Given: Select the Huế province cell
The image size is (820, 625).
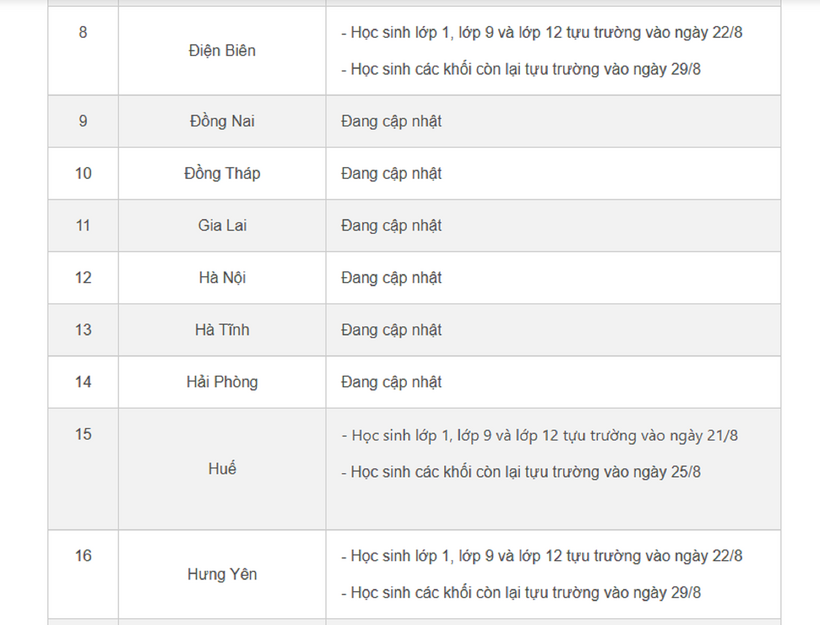Looking at the screenshot, I should [x=221, y=468].
